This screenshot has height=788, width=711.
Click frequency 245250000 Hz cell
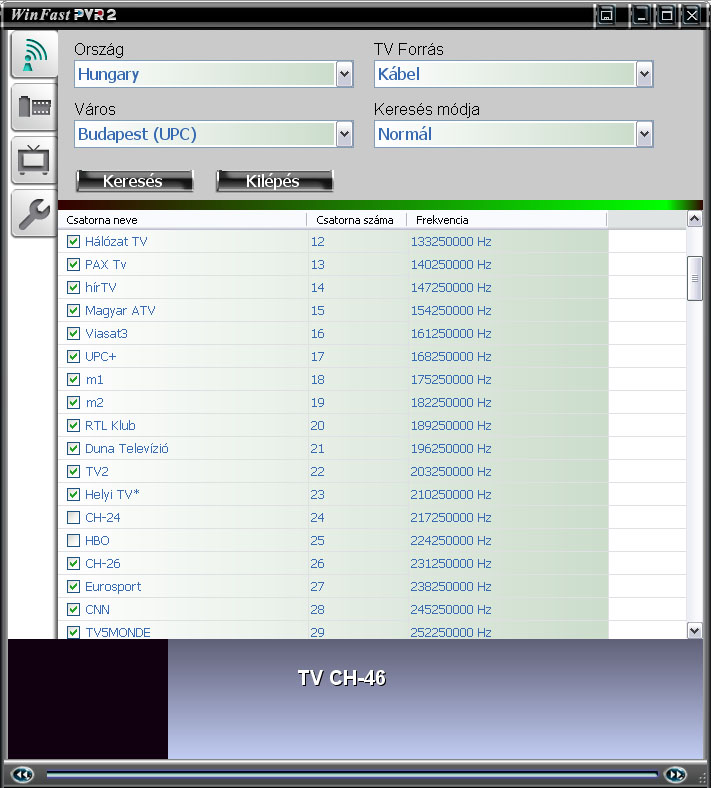pos(451,610)
